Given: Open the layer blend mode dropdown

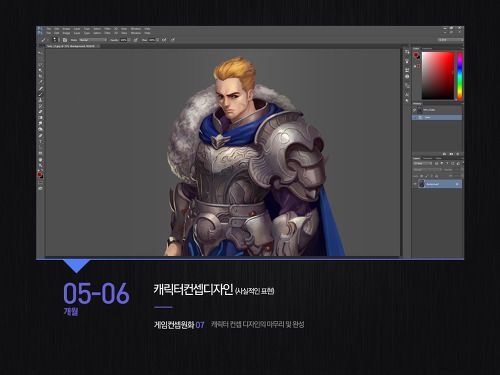Looking at the screenshot, I should click(x=427, y=170).
